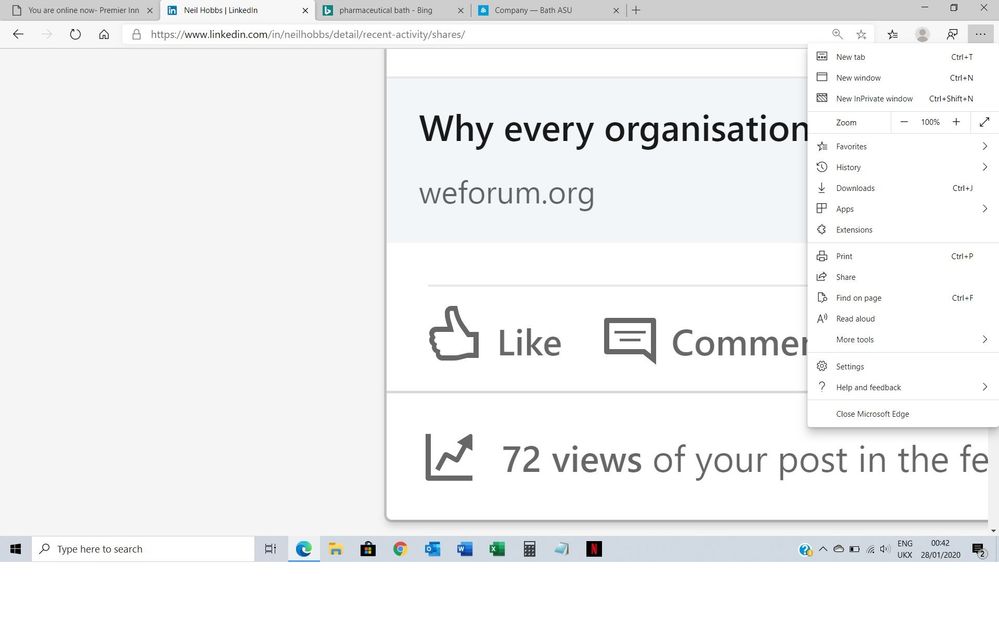Screen dimensions: 999x629
Task: Choose Share from the menu
Action: (x=903, y=277)
